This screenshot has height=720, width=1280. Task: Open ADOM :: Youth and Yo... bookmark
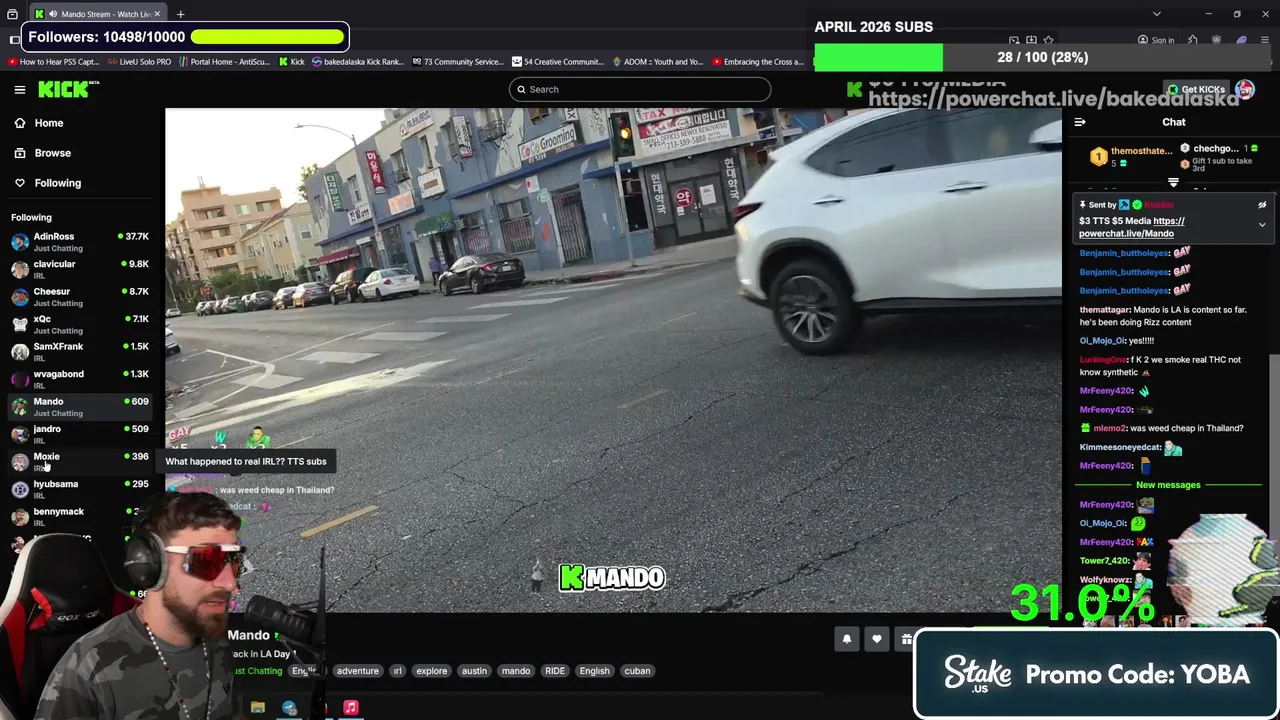click(657, 62)
